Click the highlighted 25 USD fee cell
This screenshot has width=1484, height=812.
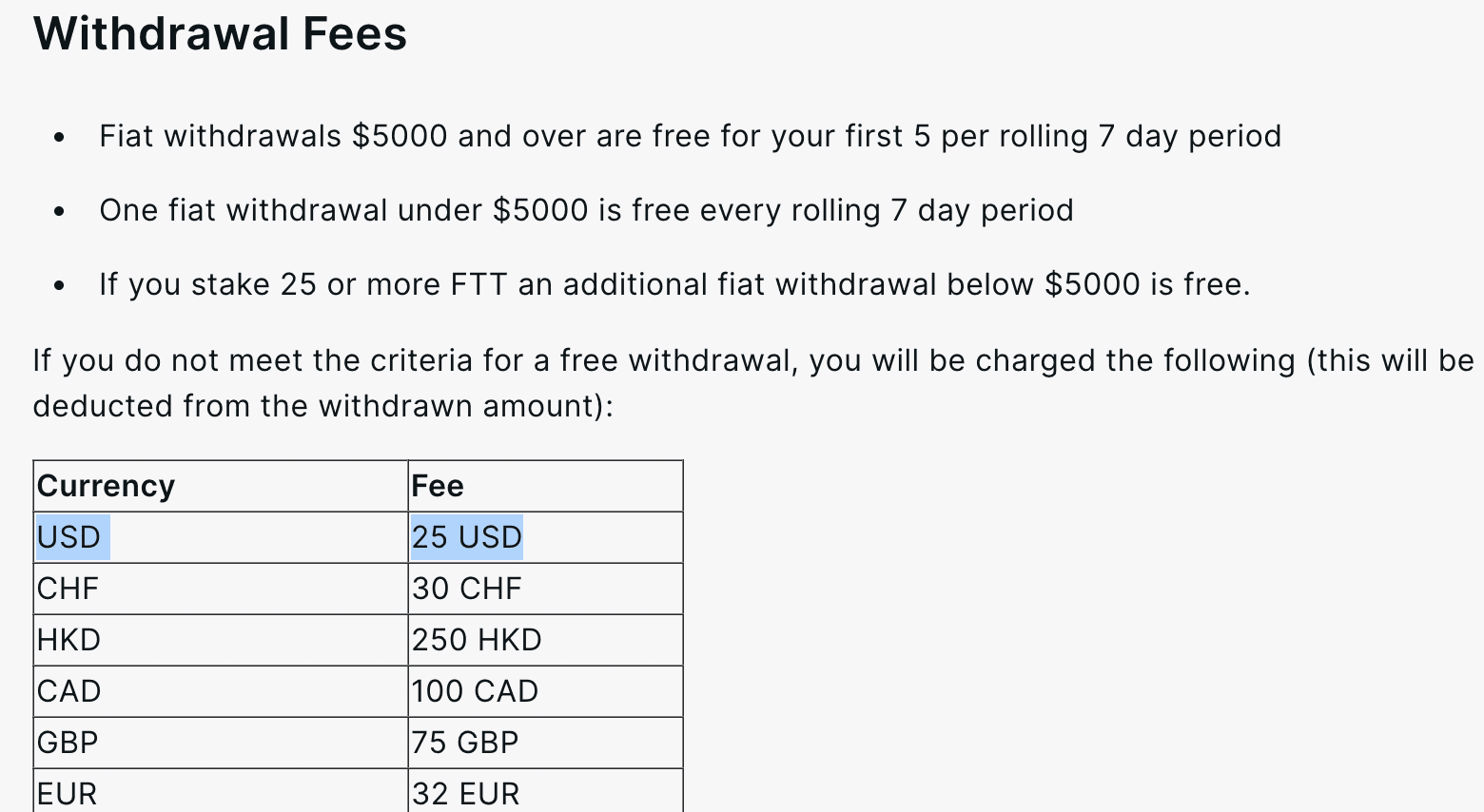coord(546,537)
